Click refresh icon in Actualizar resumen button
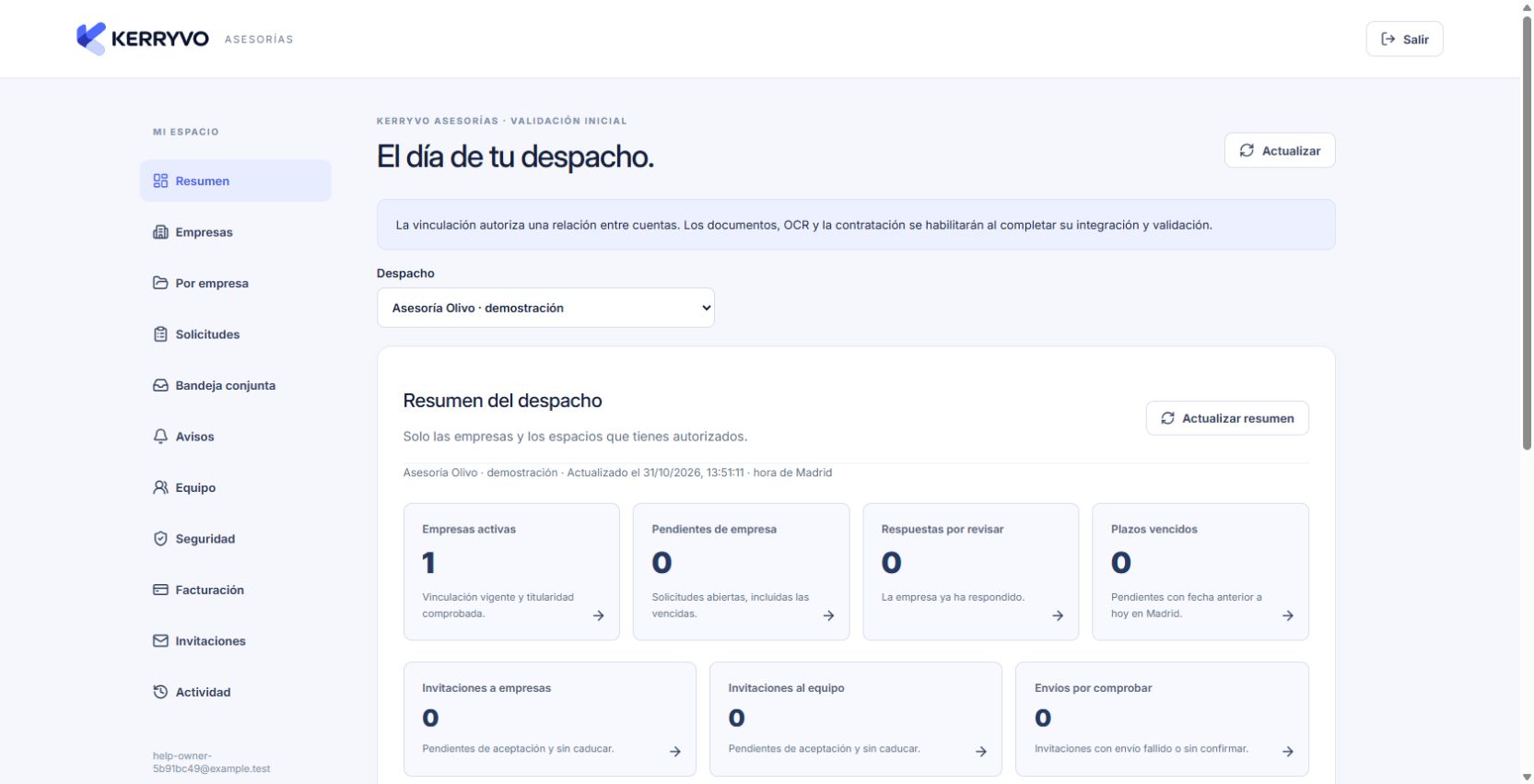Screen dimensions: 1534x784 [1167, 418]
